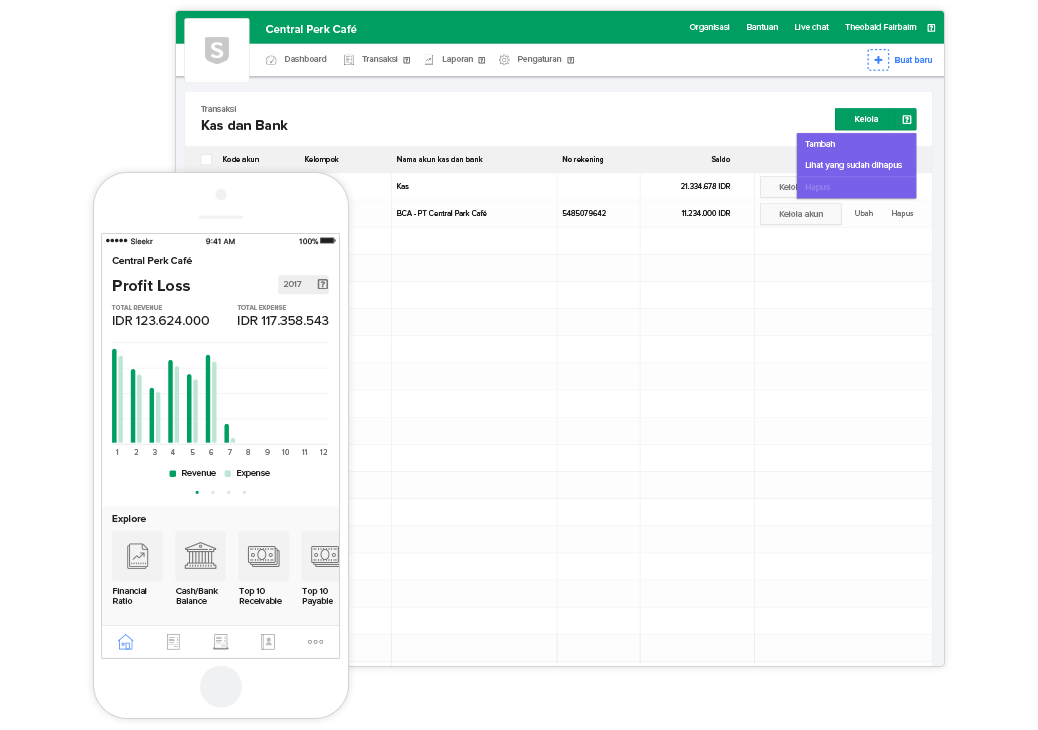This screenshot has width=1038, height=730.
Task: Start a Live chat
Action: click(x=812, y=27)
